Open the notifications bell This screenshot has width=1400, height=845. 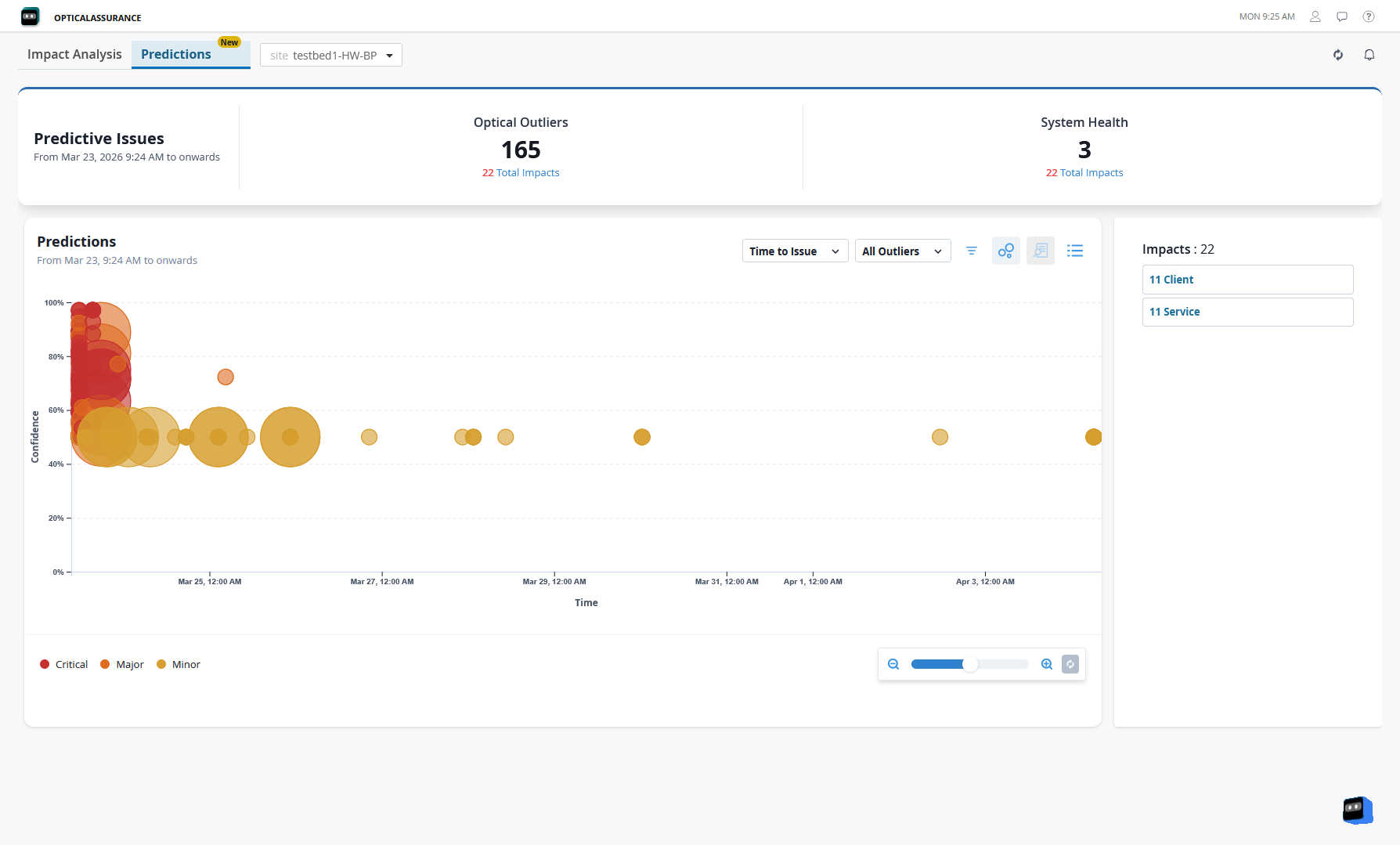(1369, 55)
